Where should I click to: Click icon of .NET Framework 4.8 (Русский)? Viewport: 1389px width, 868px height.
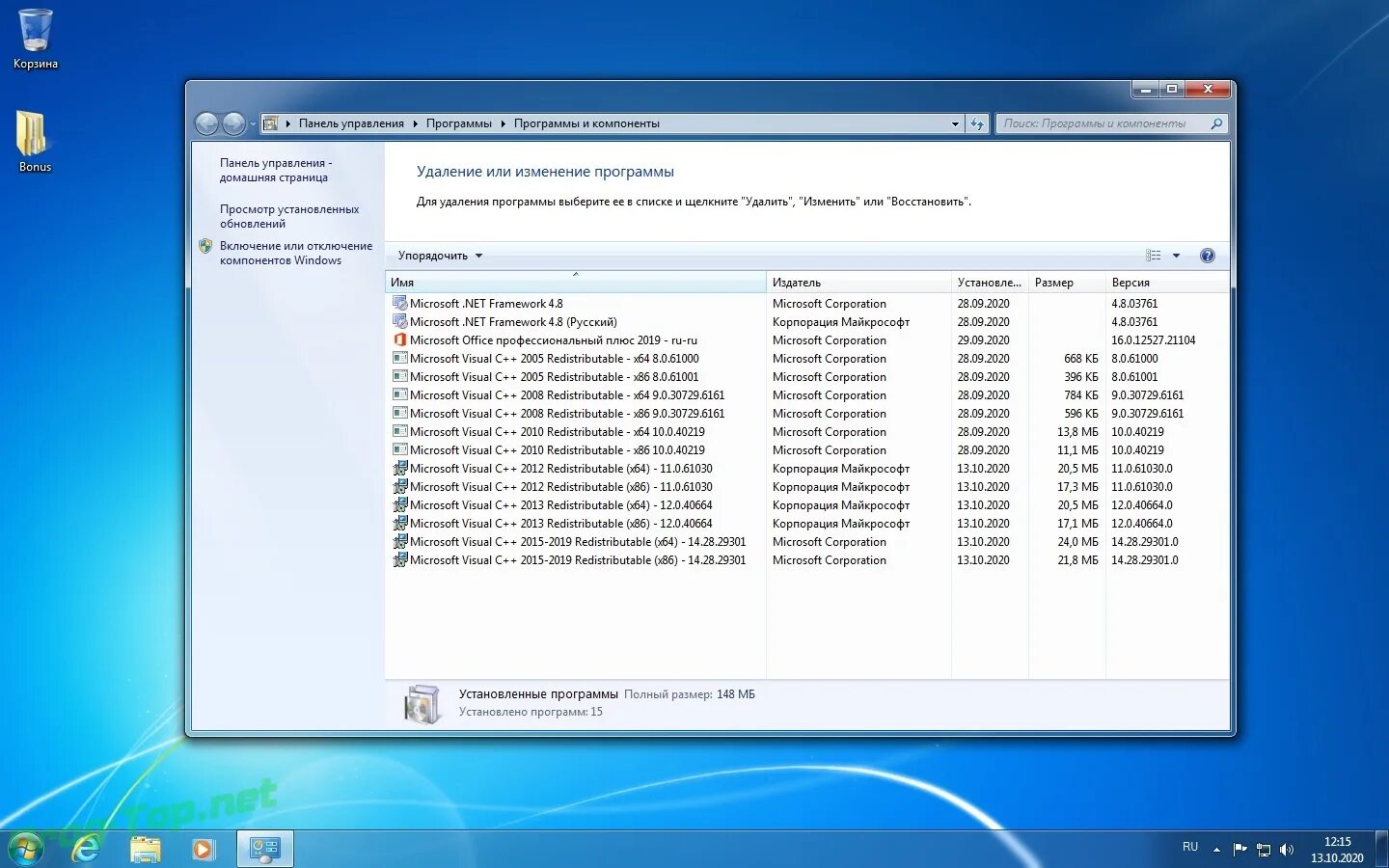pos(399,322)
